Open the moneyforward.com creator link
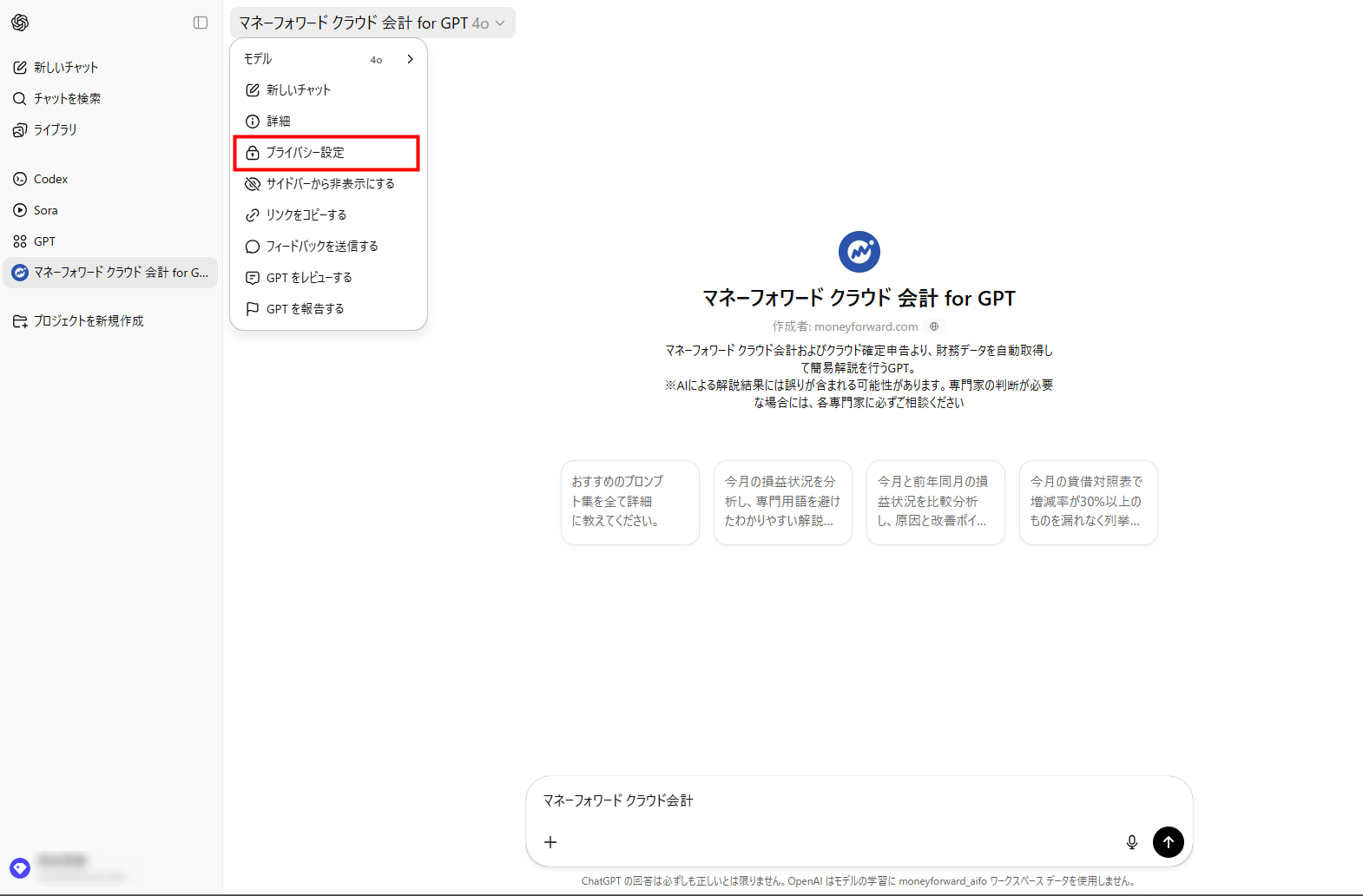 point(866,326)
